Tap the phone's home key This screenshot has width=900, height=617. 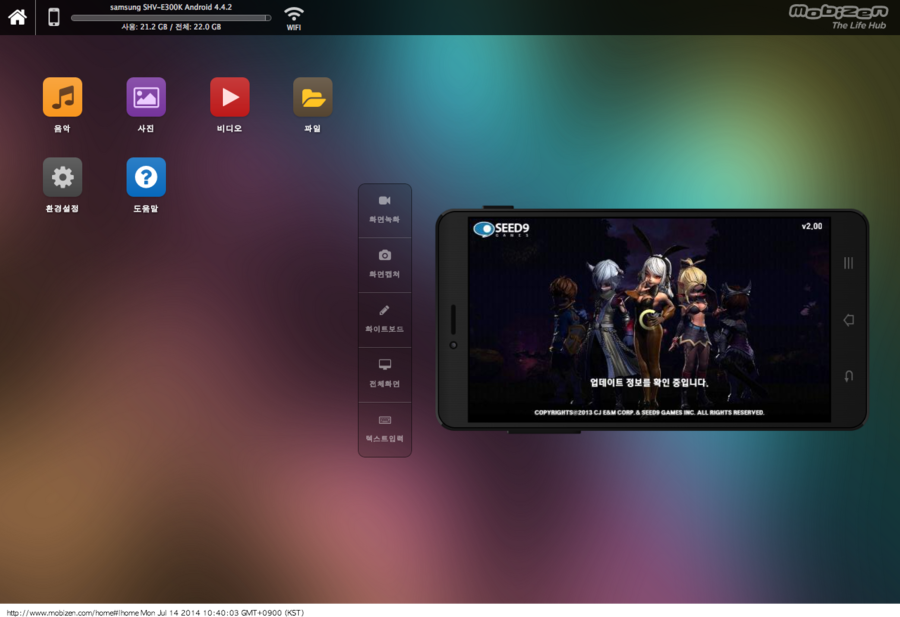click(x=848, y=320)
